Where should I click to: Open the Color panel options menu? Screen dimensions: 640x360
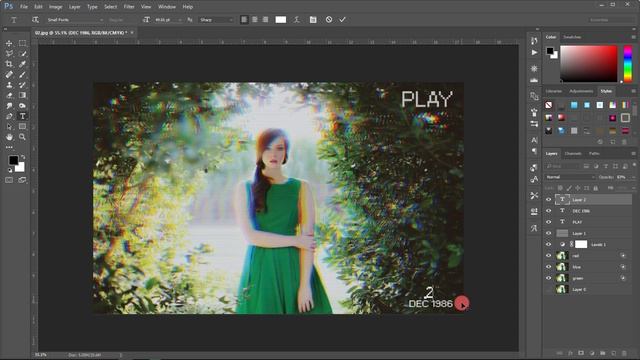click(x=633, y=37)
